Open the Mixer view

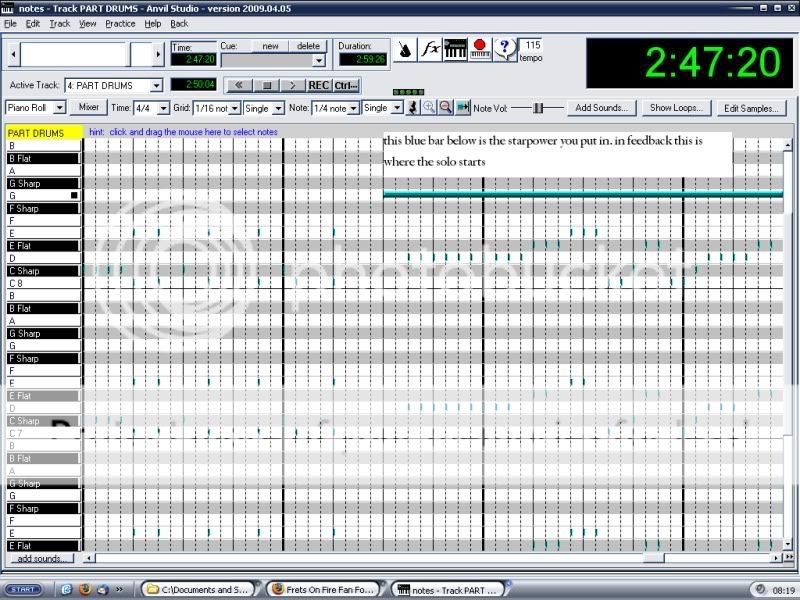(x=89, y=107)
